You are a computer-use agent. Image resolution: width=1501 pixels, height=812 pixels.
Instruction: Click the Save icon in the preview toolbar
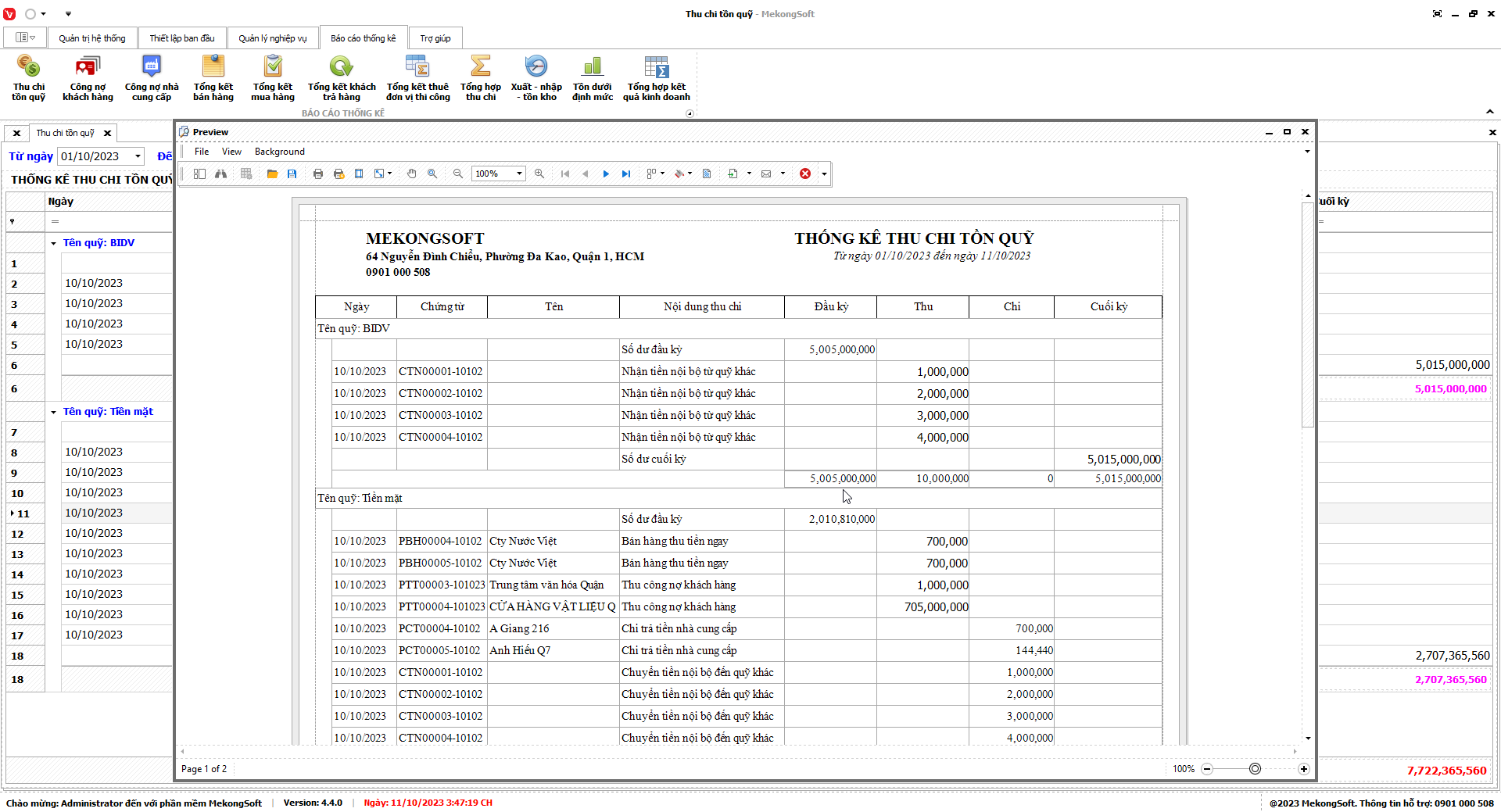292,174
